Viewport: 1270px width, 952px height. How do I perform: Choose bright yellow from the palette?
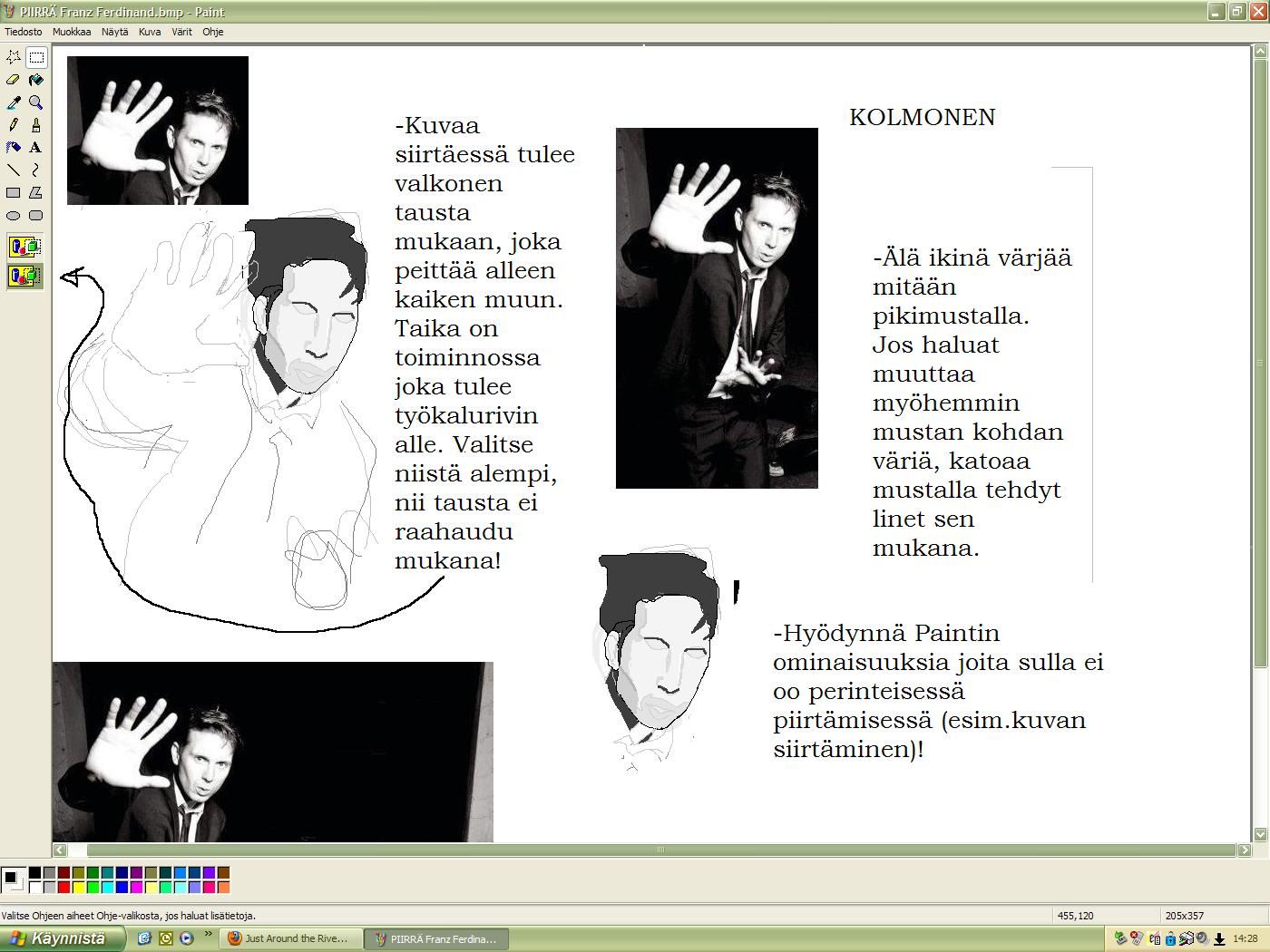tap(78, 888)
